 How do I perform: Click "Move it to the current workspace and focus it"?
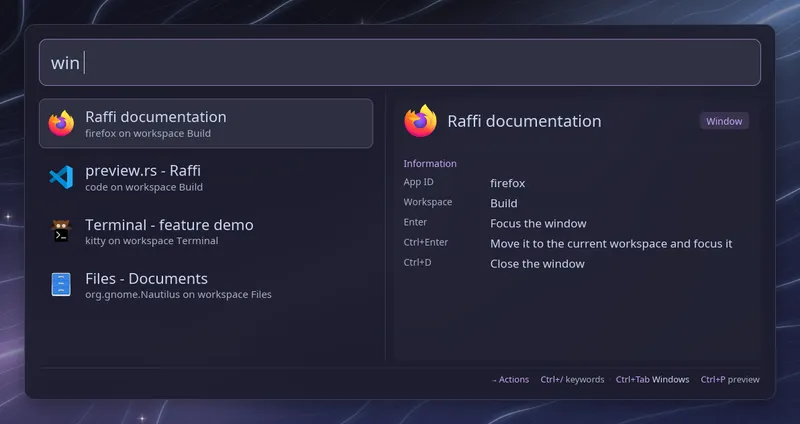pos(611,244)
